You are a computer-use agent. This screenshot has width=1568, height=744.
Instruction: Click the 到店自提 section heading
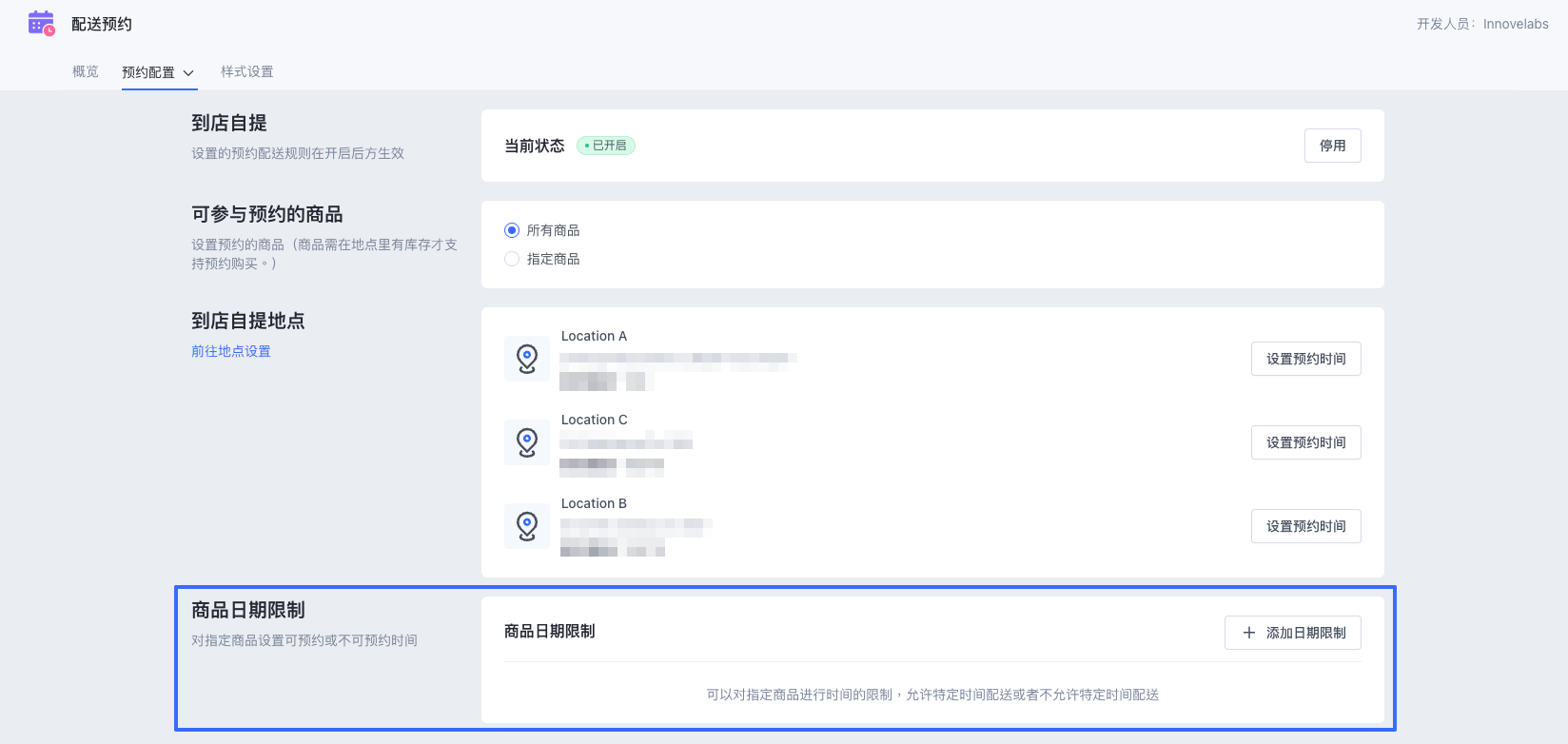(229, 123)
